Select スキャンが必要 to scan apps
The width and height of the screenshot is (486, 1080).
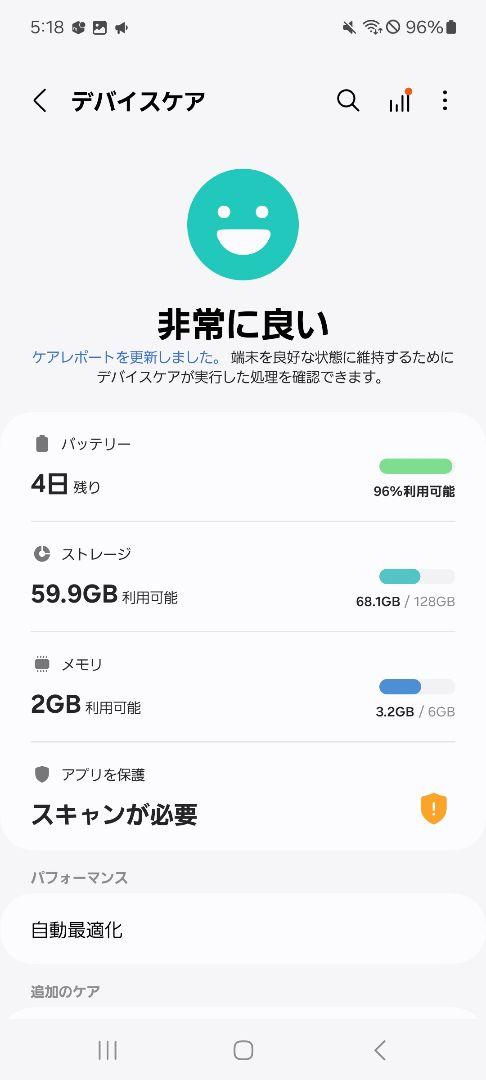tap(114, 815)
